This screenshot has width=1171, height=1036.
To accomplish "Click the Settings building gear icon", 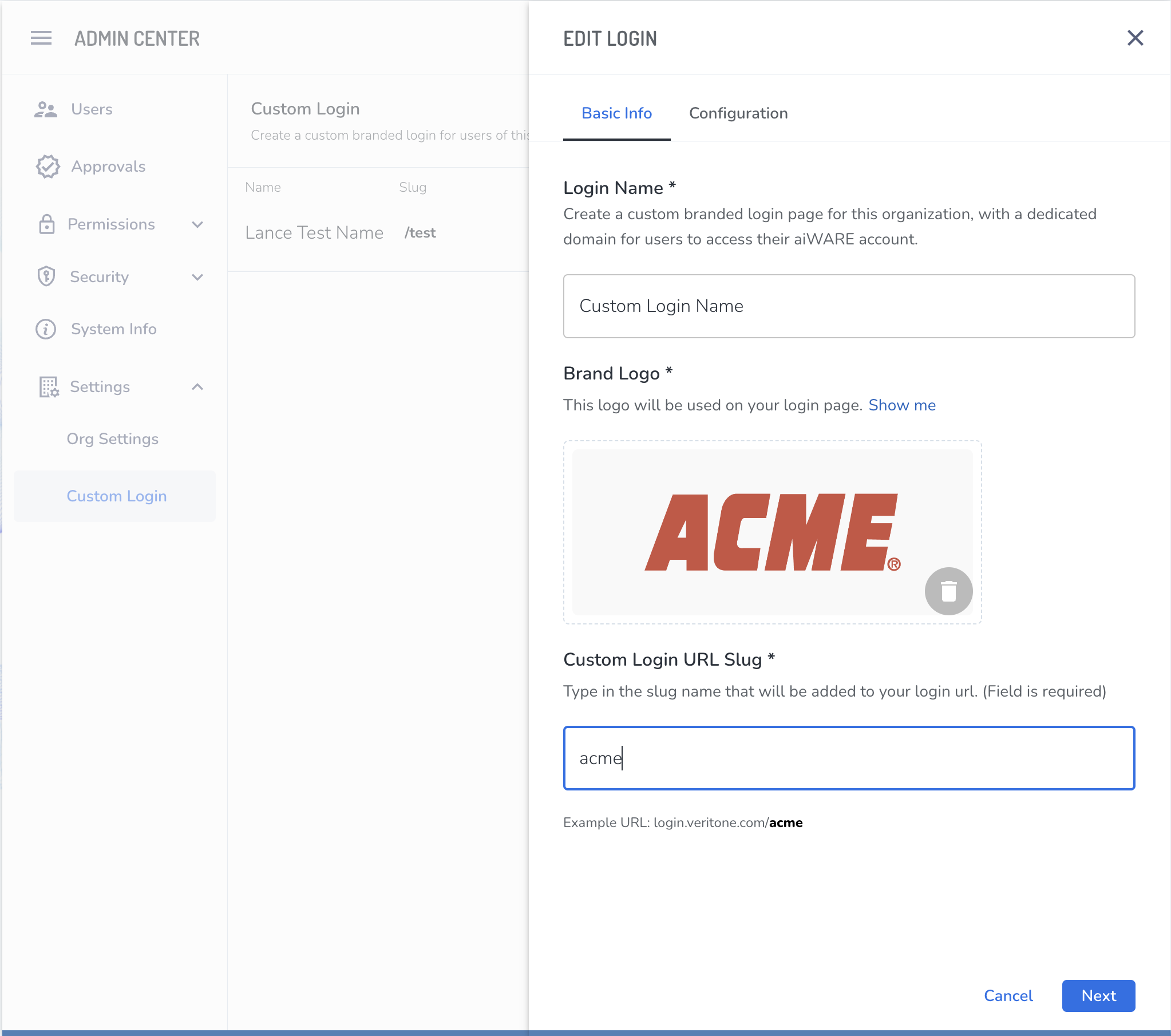I will pyautogui.click(x=49, y=387).
